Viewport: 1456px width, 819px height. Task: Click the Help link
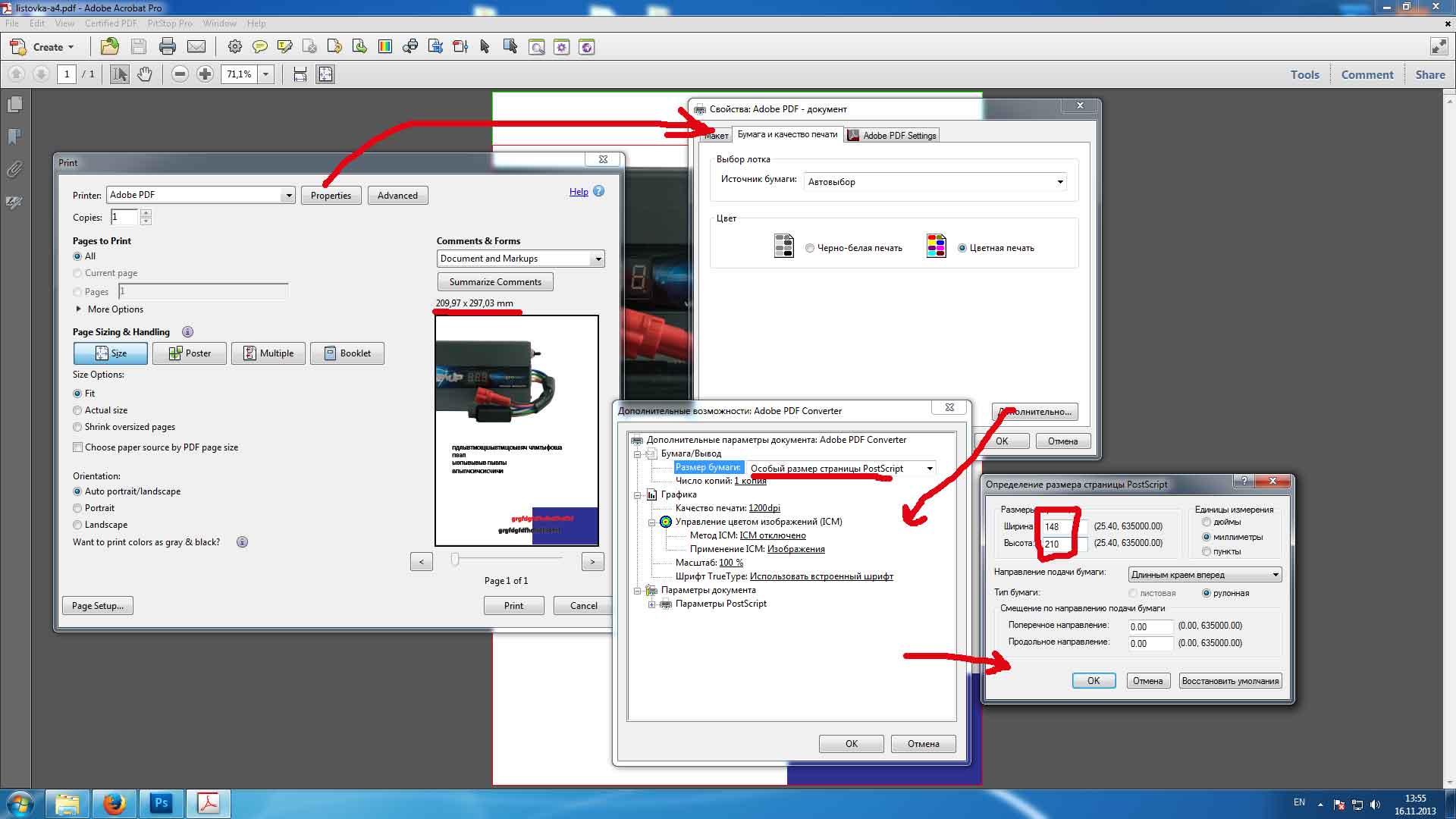click(579, 192)
